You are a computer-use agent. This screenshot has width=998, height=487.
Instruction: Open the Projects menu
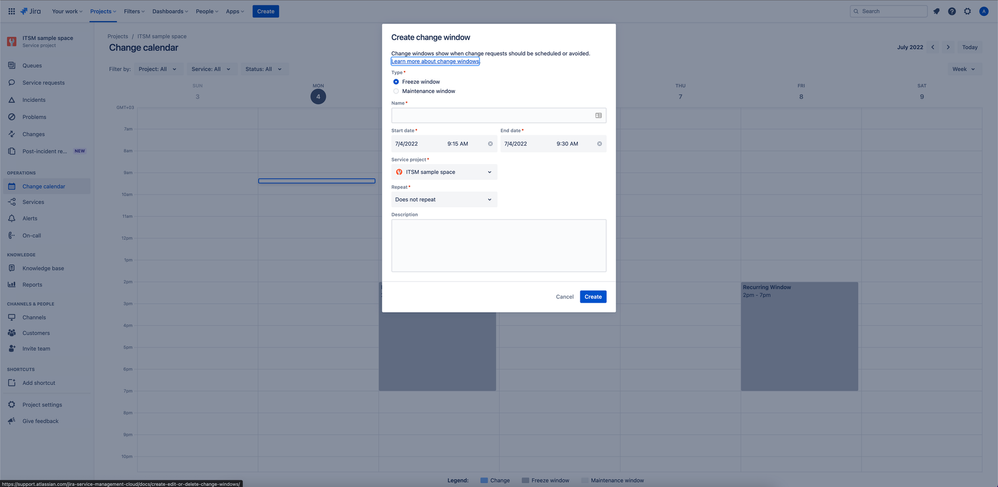pos(102,11)
